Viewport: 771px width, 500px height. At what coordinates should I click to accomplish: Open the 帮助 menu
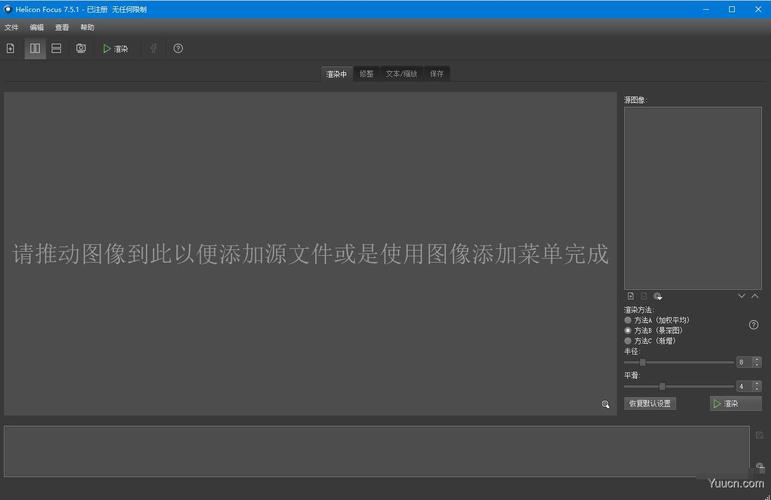pos(88,28)
